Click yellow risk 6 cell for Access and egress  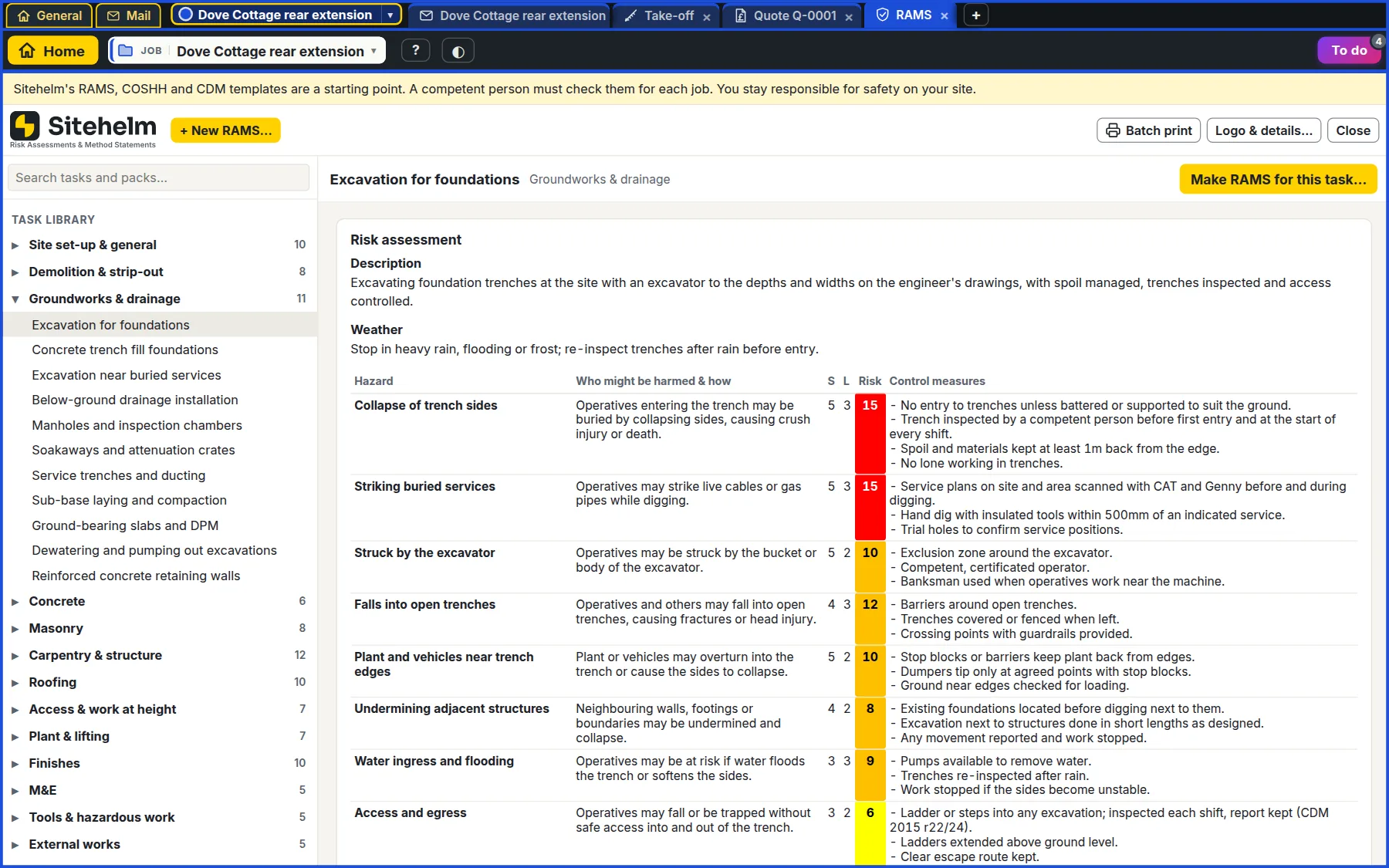click(x=870, y=835)
